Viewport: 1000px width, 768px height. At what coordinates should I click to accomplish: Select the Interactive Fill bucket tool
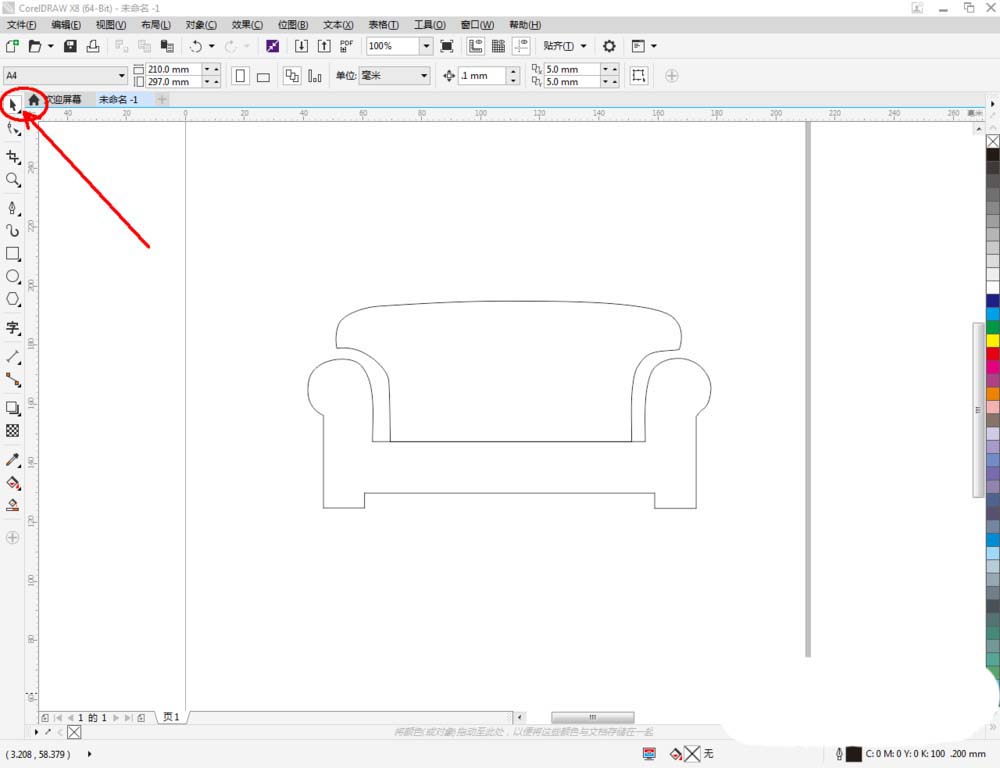pos(13,483)
